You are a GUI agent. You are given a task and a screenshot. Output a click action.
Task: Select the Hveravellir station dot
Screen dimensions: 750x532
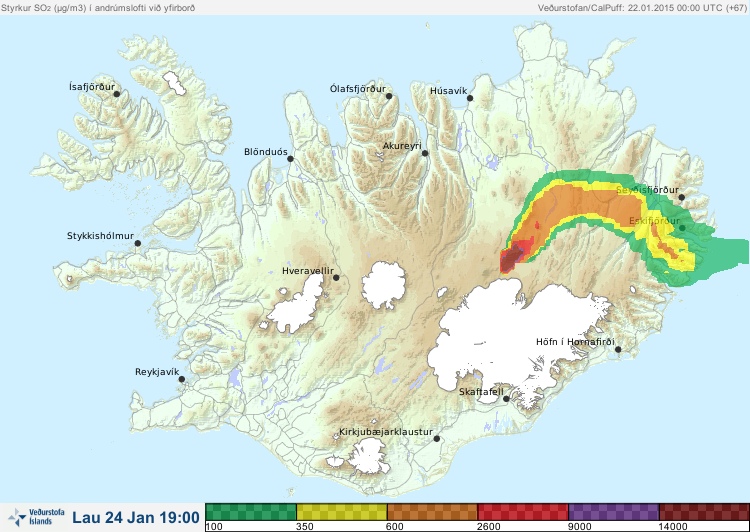pyautogui.click(x=336, y=277)
